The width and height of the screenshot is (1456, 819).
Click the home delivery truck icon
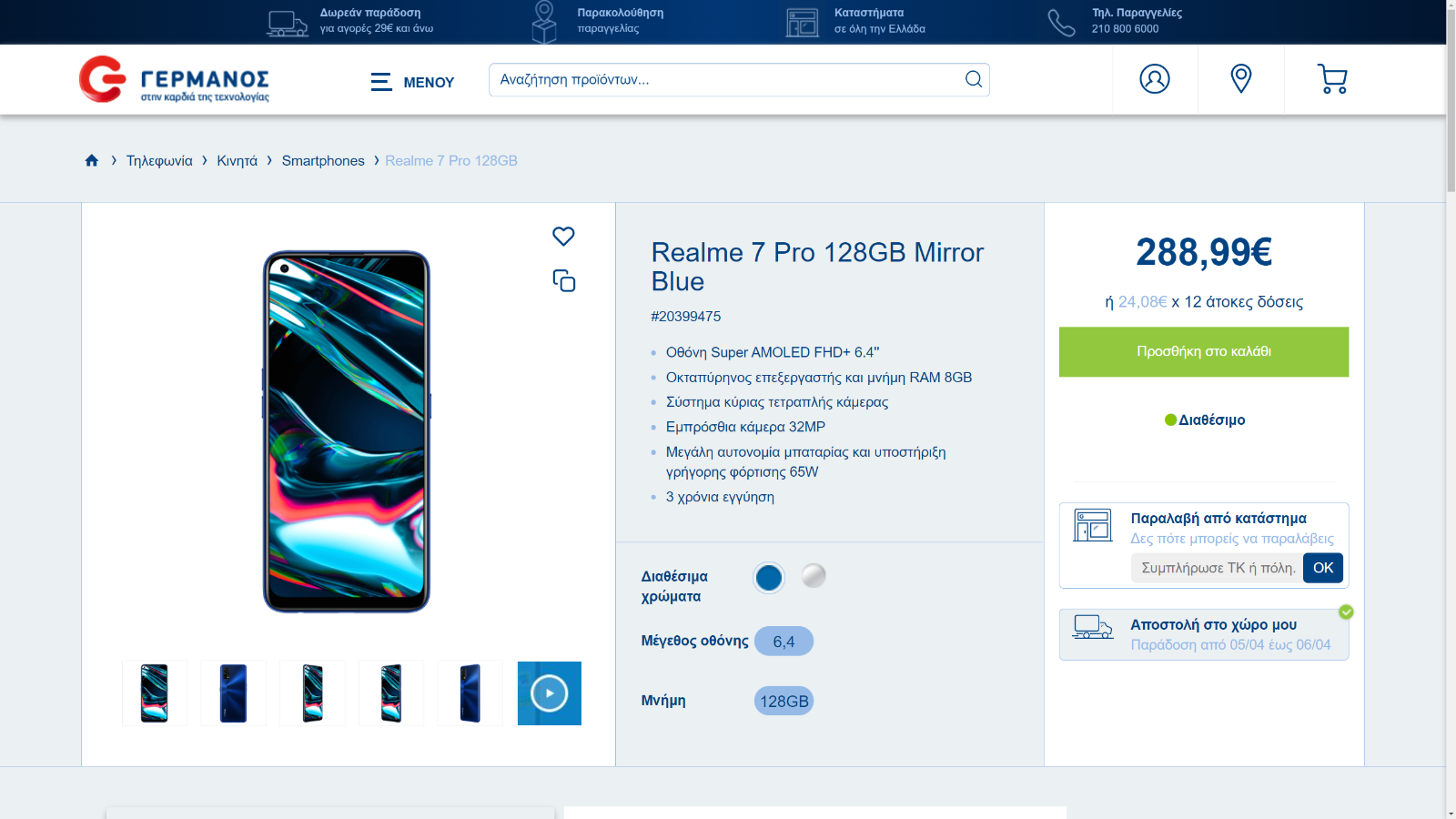[1093, 627]
